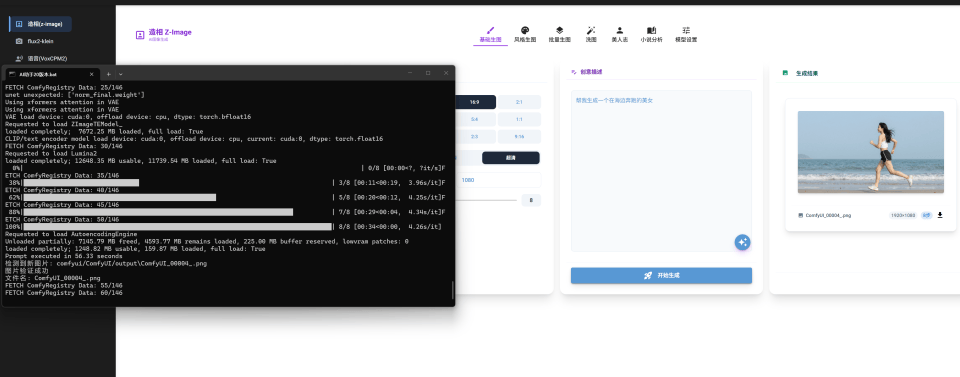Click 'Prompt executed in 56.33 seconds' terminal line
The image size is (960, 377).
64,256
